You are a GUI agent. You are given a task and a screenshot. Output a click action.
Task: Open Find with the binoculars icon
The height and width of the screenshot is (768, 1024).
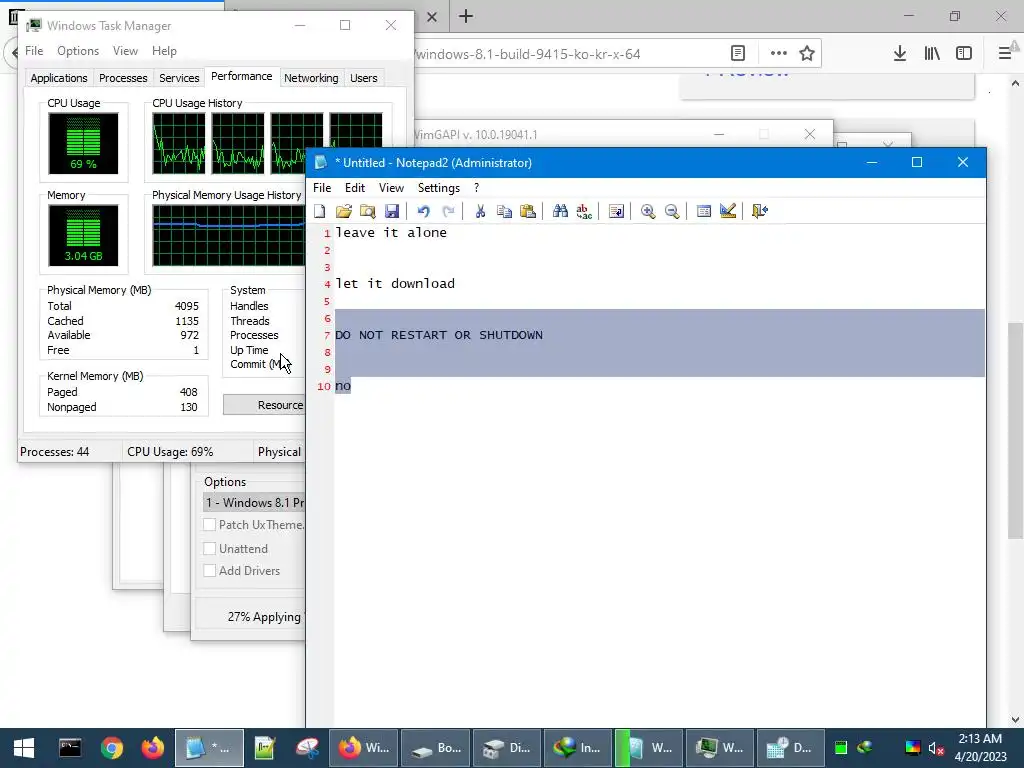click(560, 211)
